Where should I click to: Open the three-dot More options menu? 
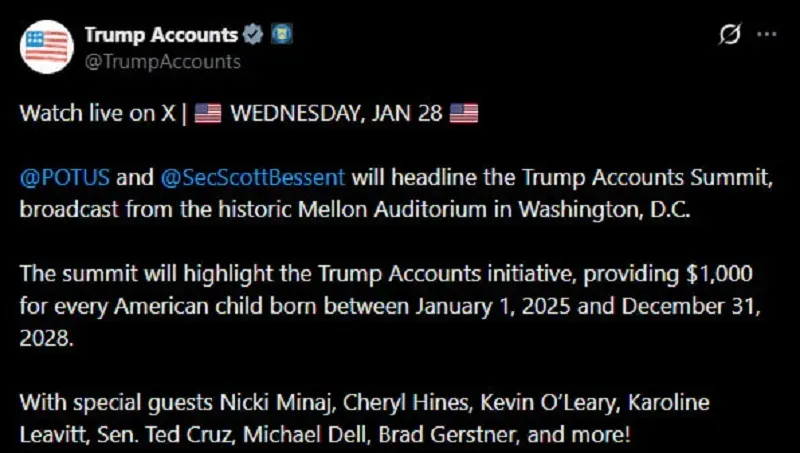[766, 34]
